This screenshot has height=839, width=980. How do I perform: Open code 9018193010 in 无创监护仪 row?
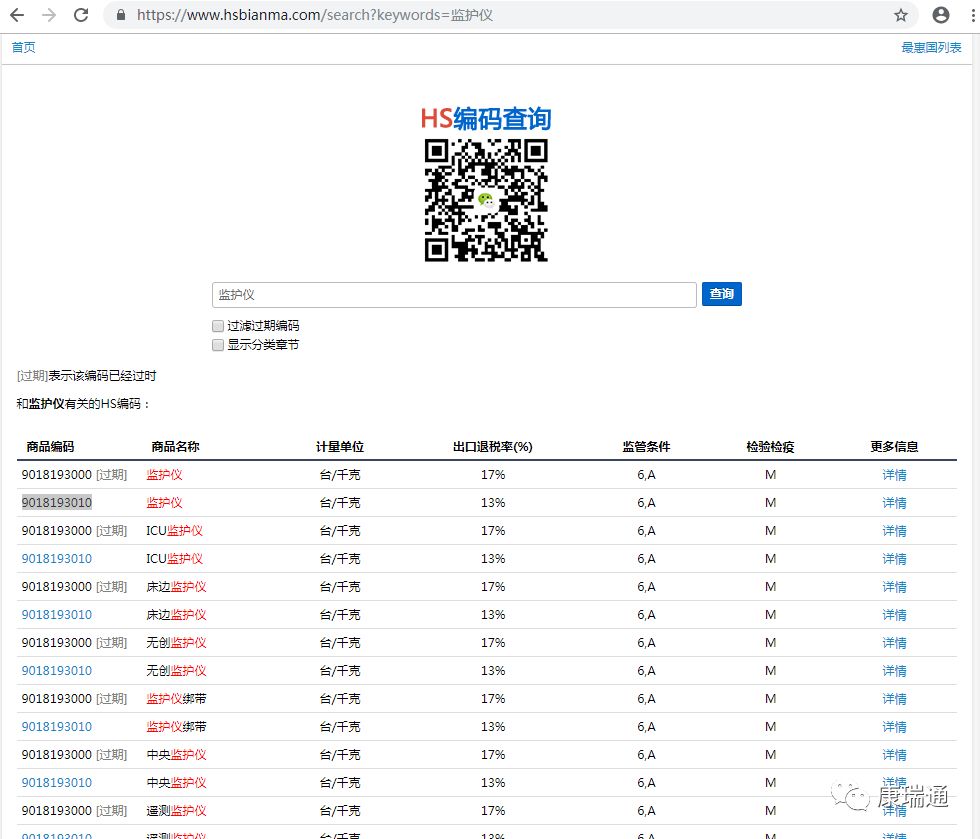coord(57,671)
